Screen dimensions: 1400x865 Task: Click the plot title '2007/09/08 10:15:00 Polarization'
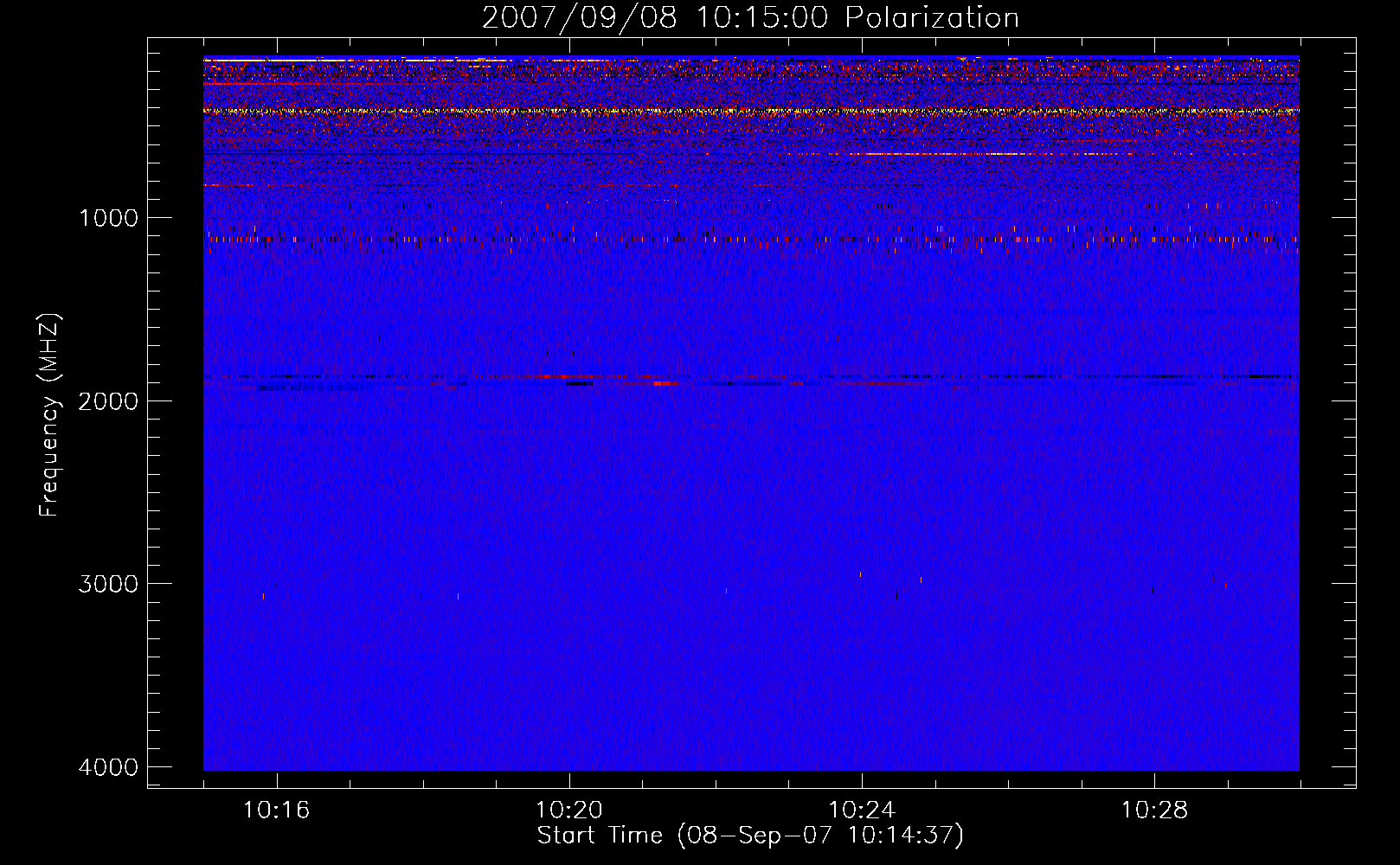pyautogui.click(x=750, y=17)
